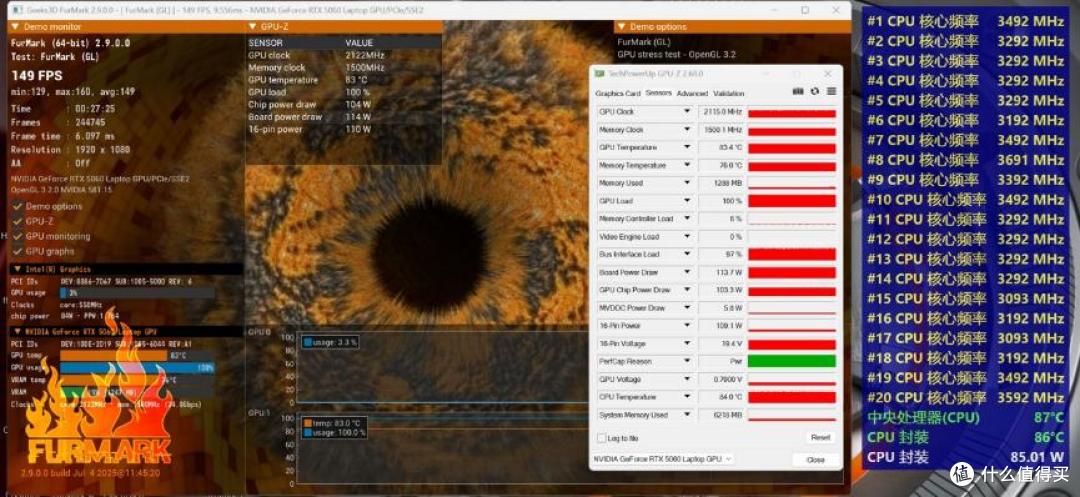
Task: Click the Resolution 1920 x 1080 row
Action: [x=70, y=149]
